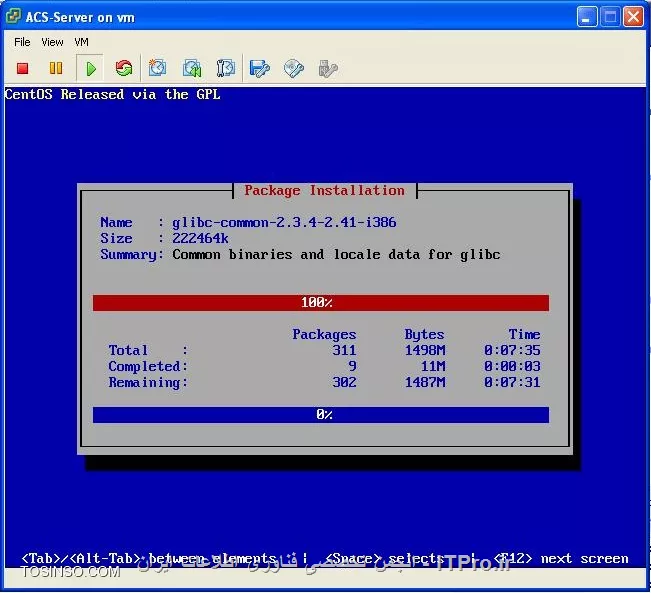Take a snapshot with the clock-plus icon
Image resolution: width=651 pixels, height=593 pixels.
(157, 68)
